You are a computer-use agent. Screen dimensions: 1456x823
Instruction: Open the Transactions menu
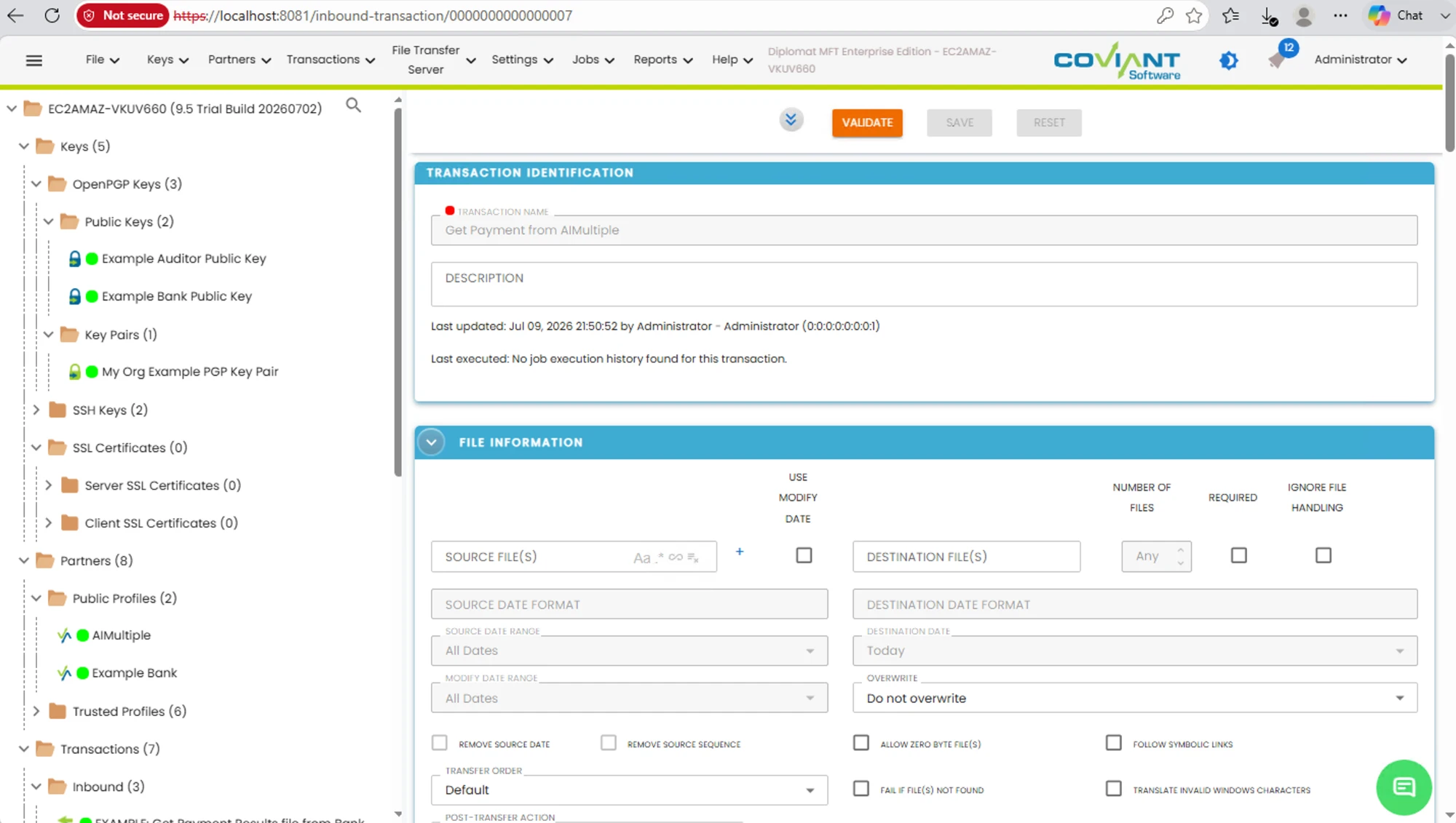click(x=331, y=60)
